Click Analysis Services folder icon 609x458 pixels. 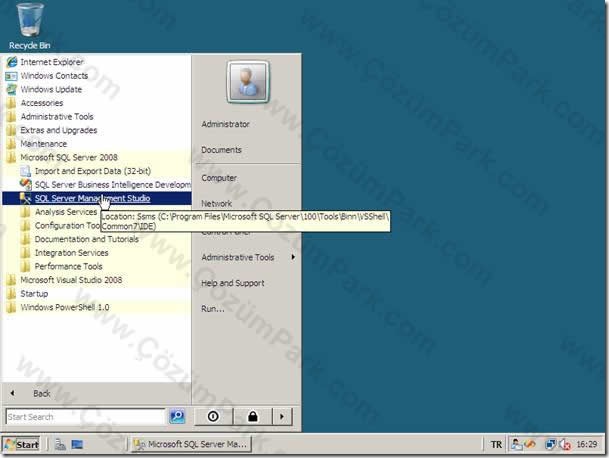click(x=26, y=212)
